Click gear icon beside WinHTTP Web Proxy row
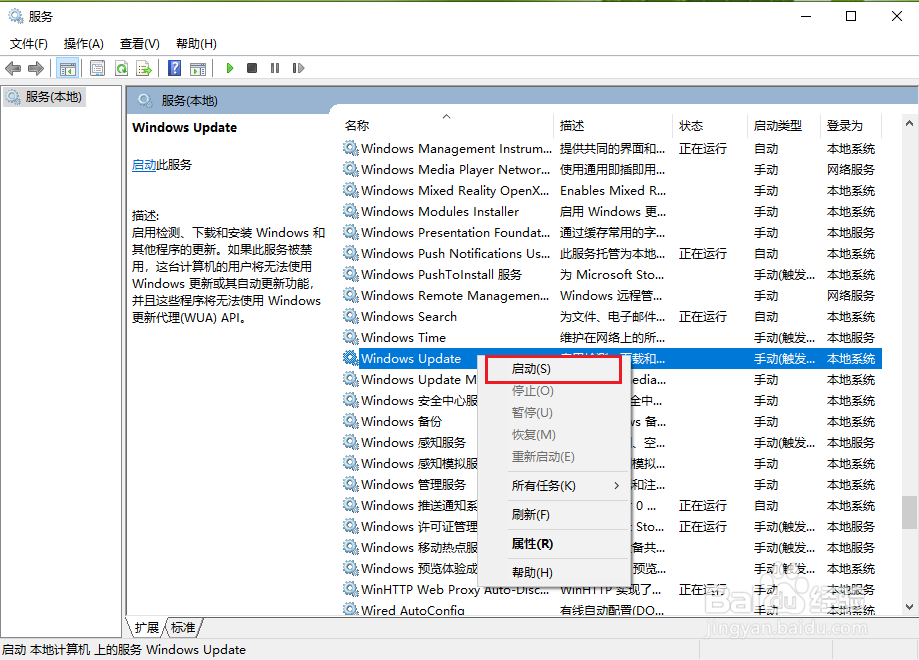Viewport: 919px width, 660px height. 350,589
